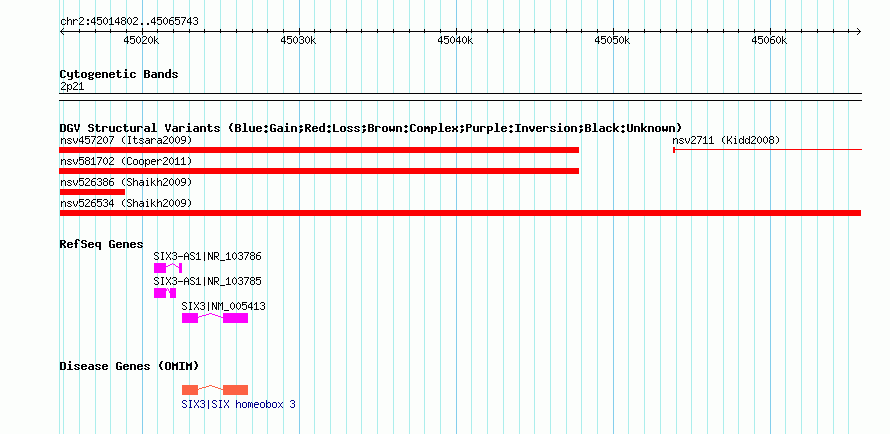
Task: Click the nsv581702 (Cooper2011) variant label
Action: [x=126, y=162]
